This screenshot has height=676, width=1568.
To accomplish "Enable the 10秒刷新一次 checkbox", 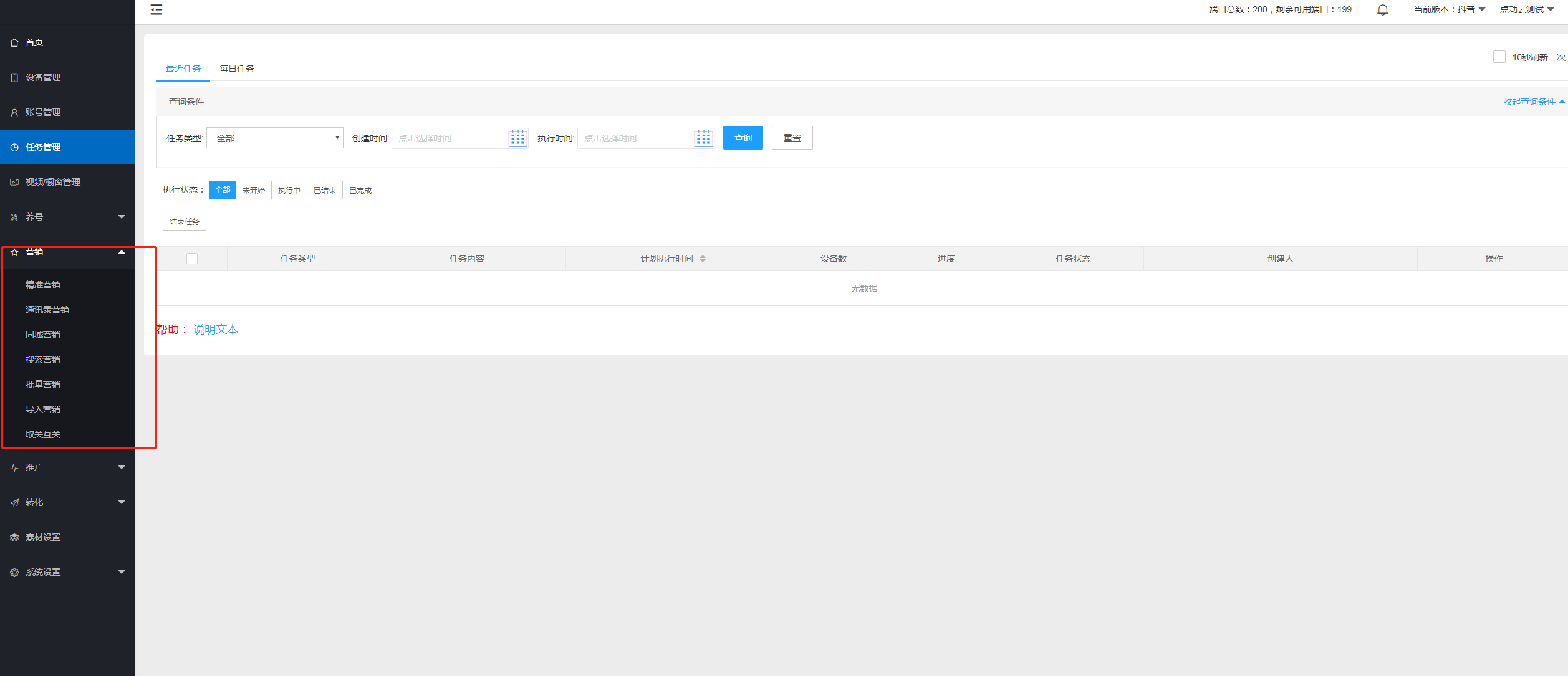I will (1499, 57).
